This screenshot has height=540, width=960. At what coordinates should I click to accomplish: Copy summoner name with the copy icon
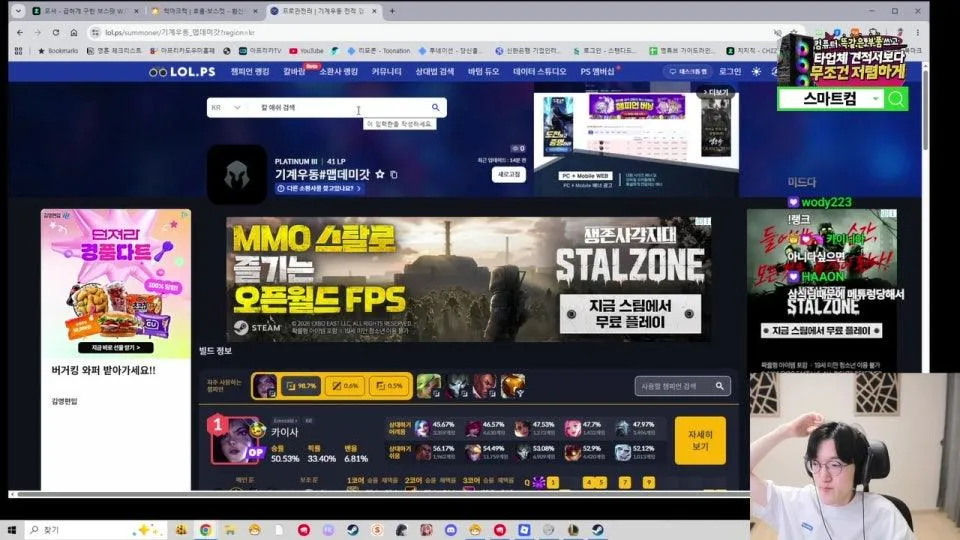[394, 174]
